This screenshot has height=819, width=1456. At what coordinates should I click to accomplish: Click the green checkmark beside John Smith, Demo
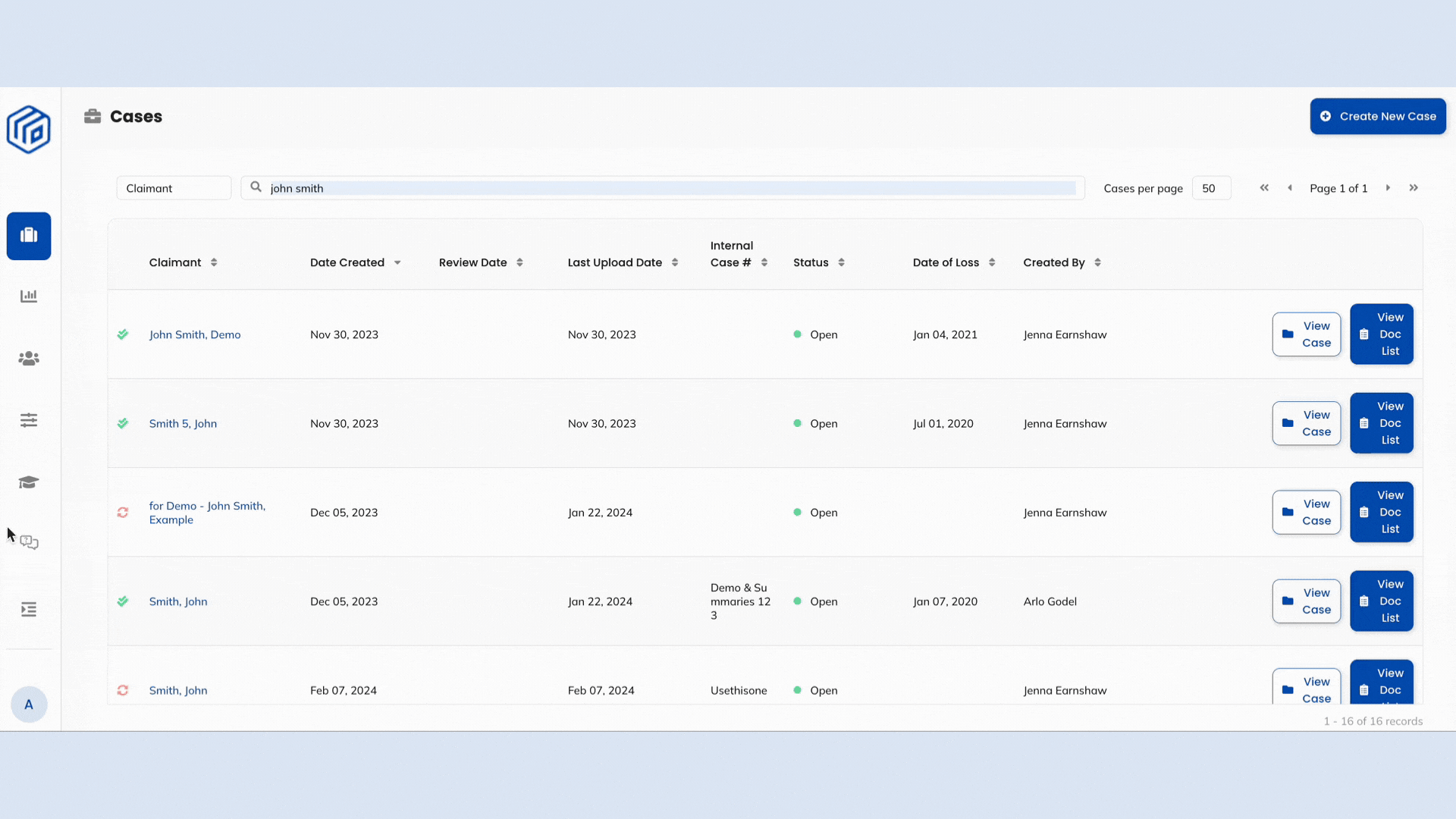(x=123, y=334)
